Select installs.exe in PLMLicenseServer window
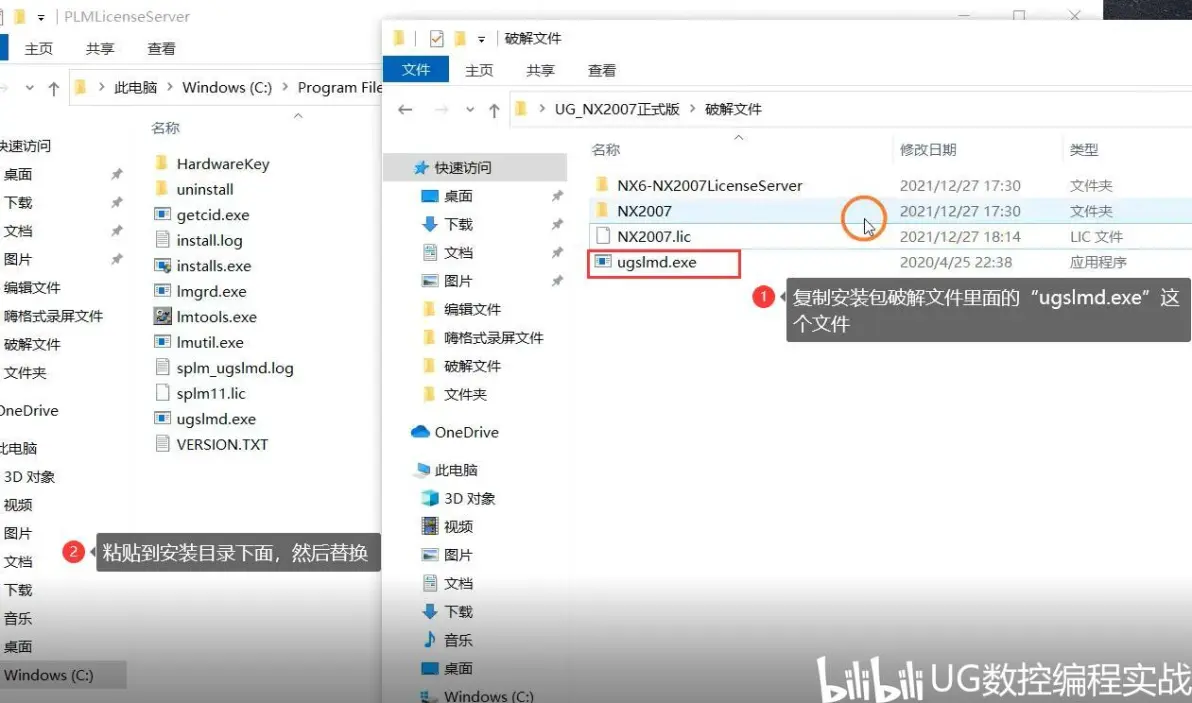This screenshot has height=703, width=1192. (214, 266)
